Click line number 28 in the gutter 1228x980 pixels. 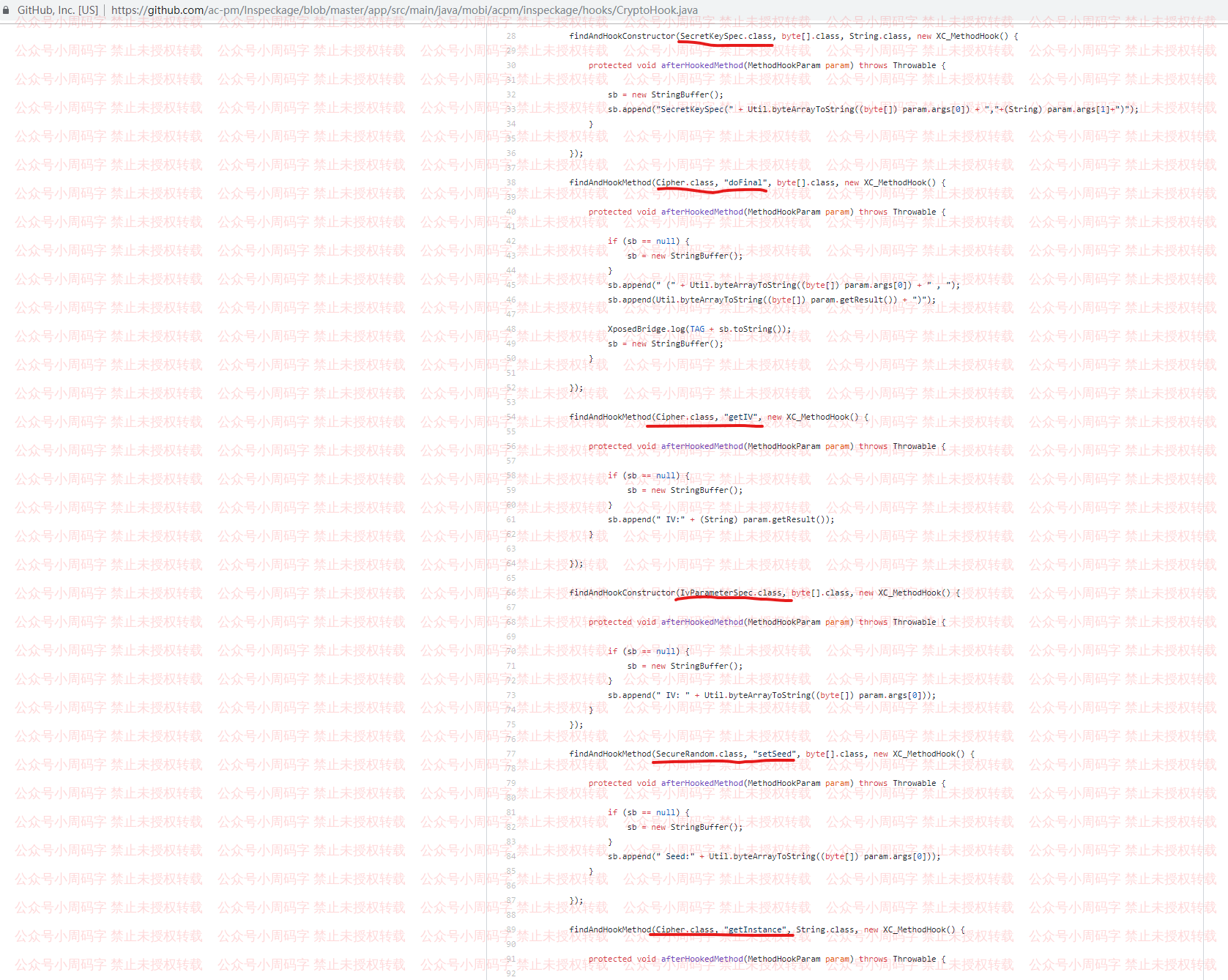pyautogui.click(x=511, y=36)
